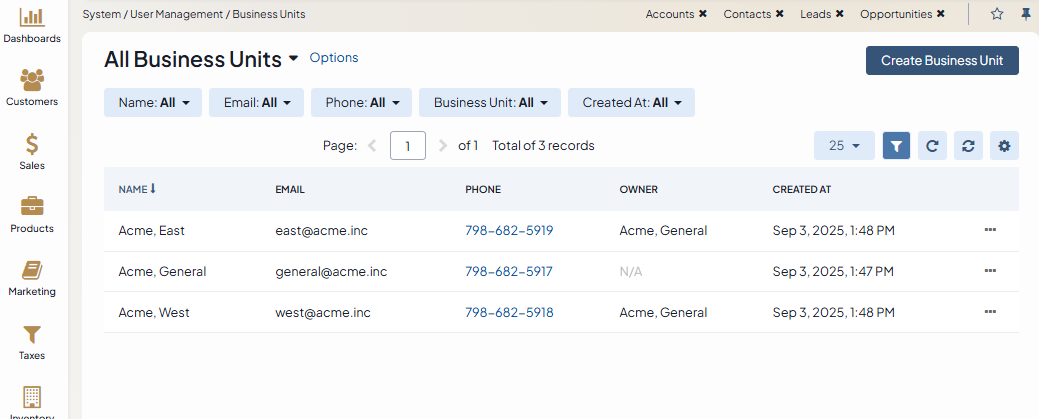Open the Products briefcase icon menu
Viewport: 1039px width, 419px height.
32,214
